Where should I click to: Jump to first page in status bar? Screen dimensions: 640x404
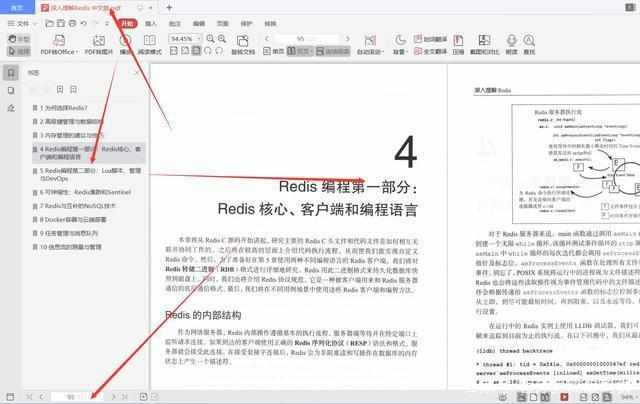click(x=29, y=397)
